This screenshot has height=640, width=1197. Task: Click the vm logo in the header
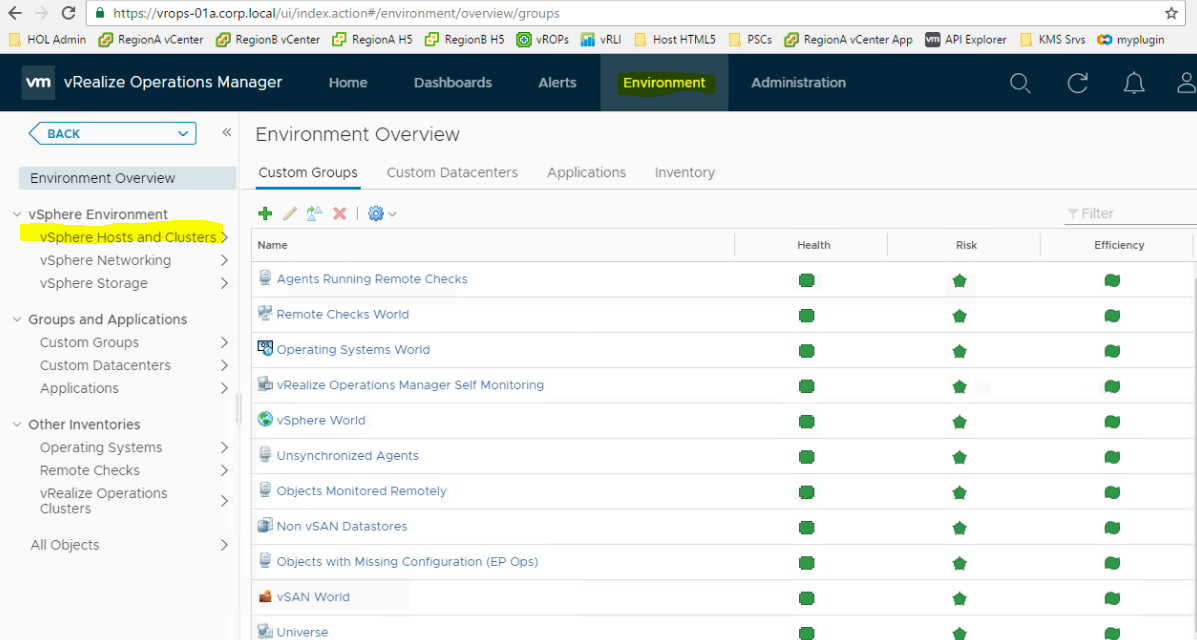point(38,82)
